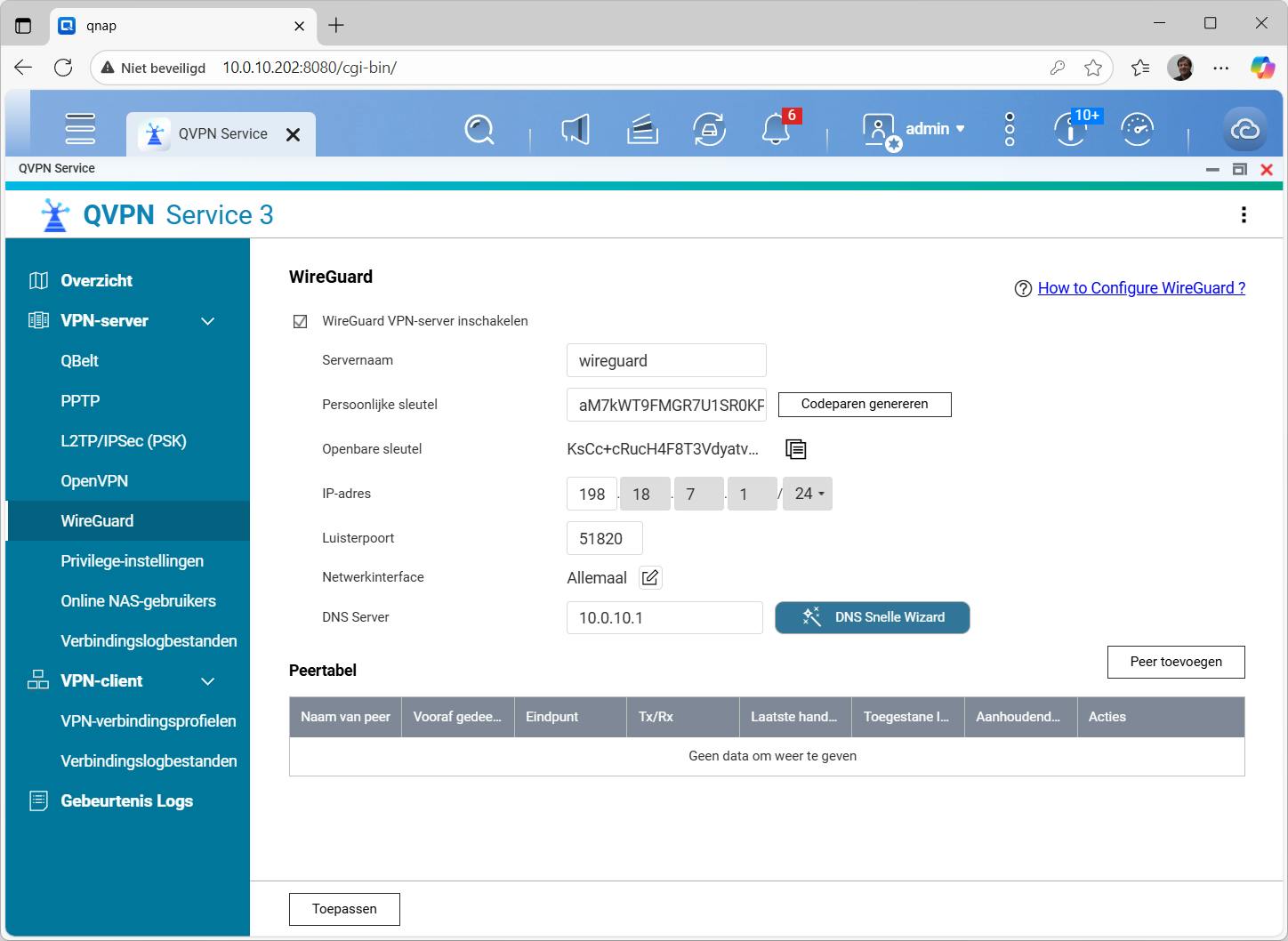Open Gebeurtenis Logs page
1288x941 pixels.
pos(126,801)
